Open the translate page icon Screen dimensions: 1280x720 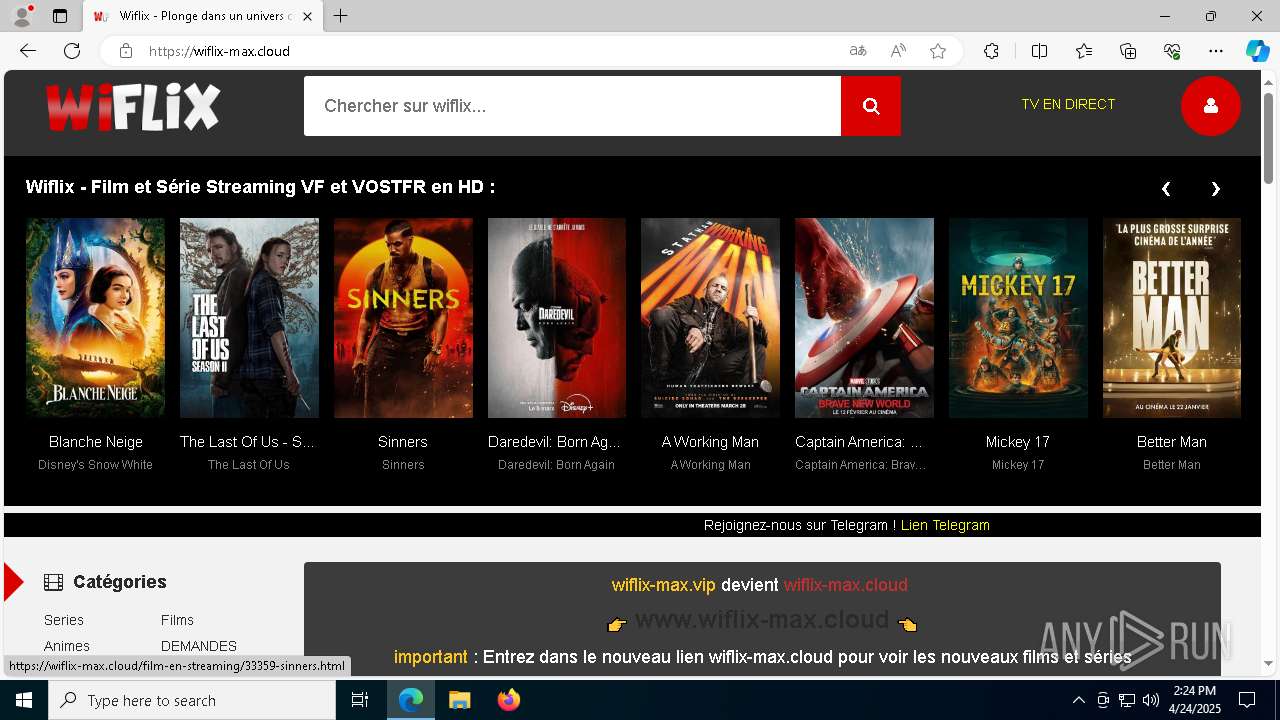pos(858,51)
